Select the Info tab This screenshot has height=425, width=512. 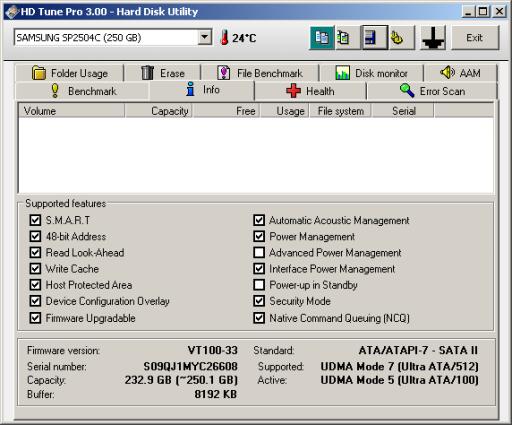[x=202, y=90]
